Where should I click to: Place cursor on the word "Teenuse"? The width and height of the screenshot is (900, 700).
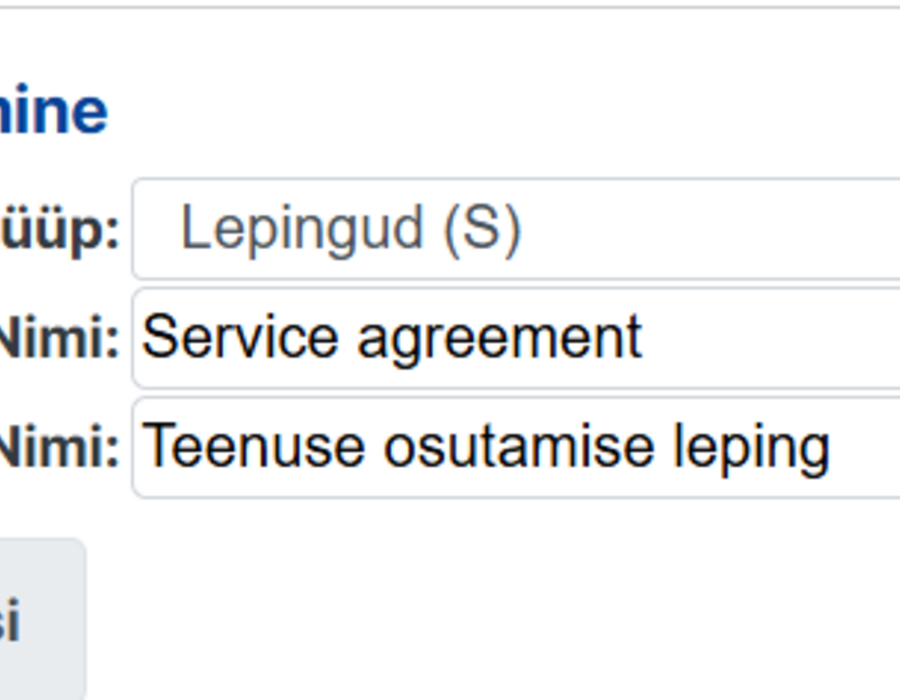point(253,446)
